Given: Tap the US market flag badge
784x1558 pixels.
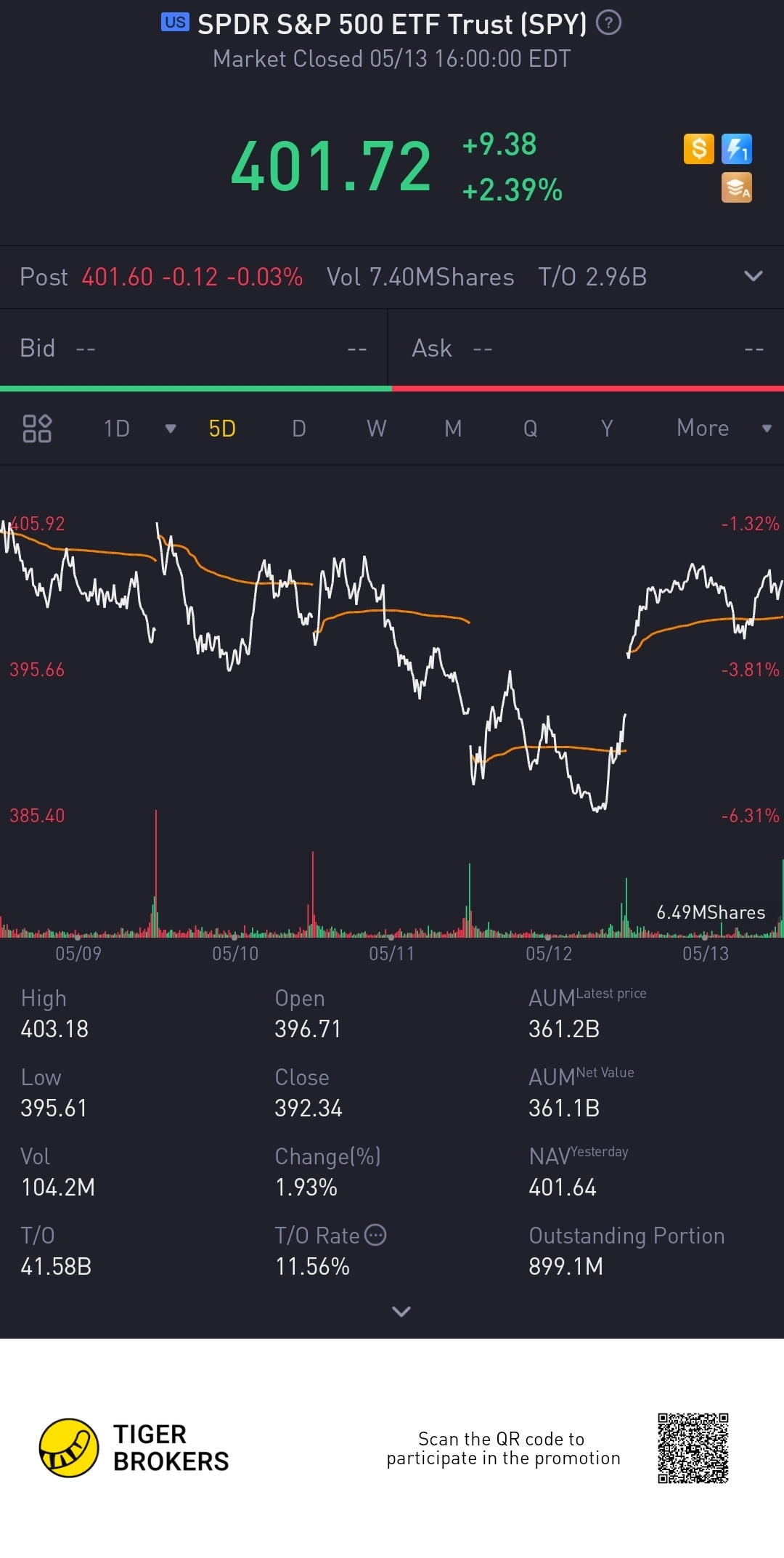Looking at the screenshot, I should 175,23.
